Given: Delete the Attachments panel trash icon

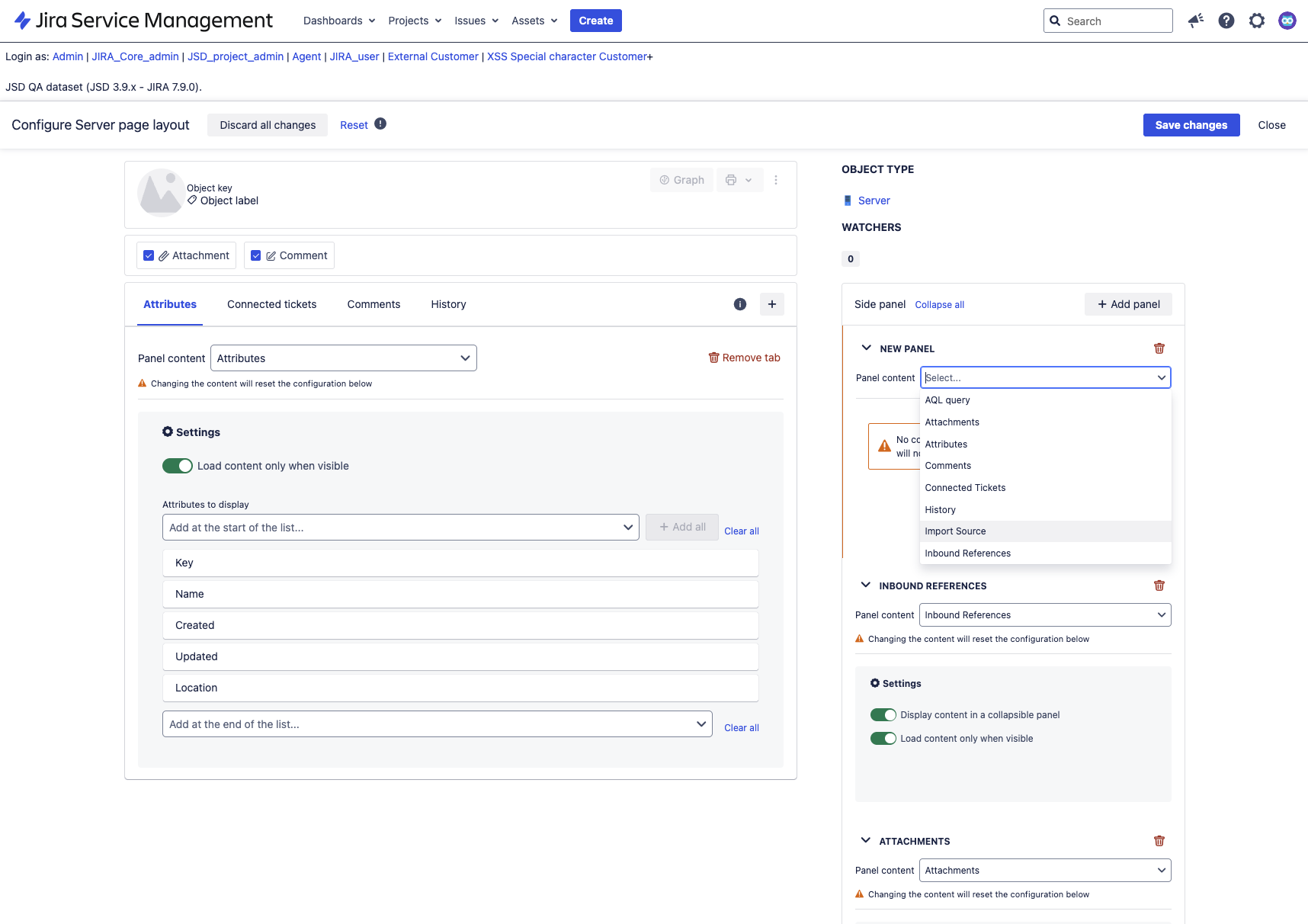Looking at the screenshot, I should [1159, 841].
